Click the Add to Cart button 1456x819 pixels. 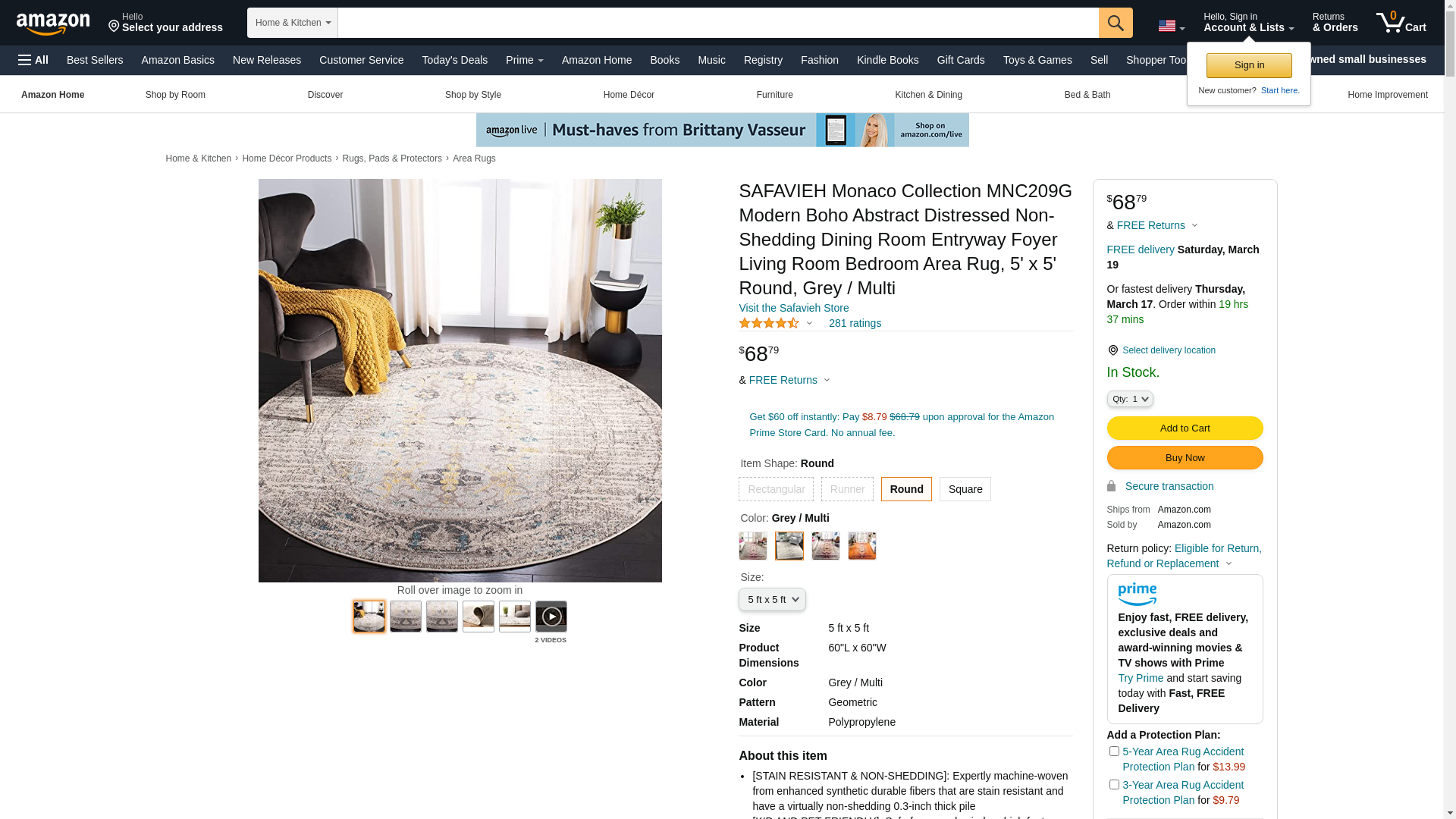click(1185, 428)
